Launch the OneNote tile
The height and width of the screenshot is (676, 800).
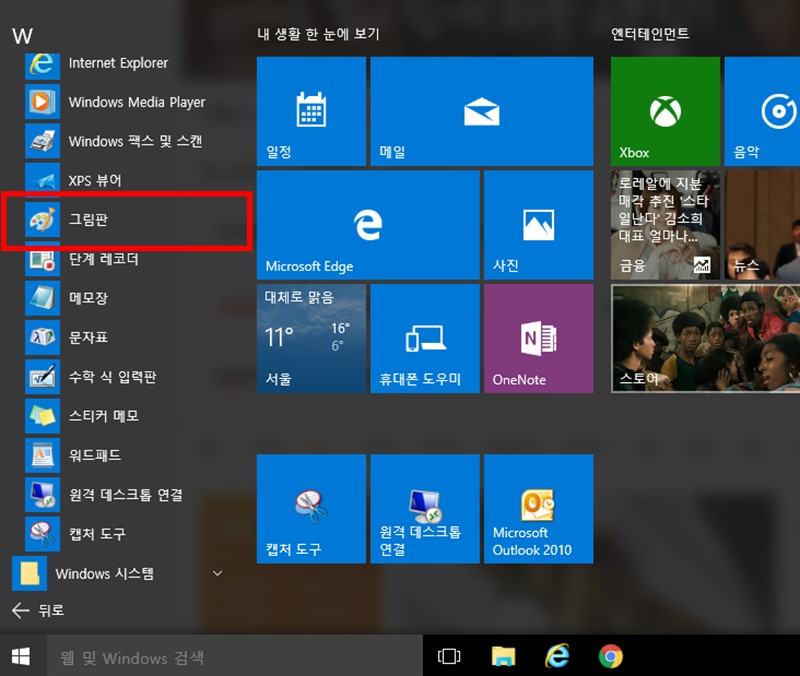(x=539, y=339)
